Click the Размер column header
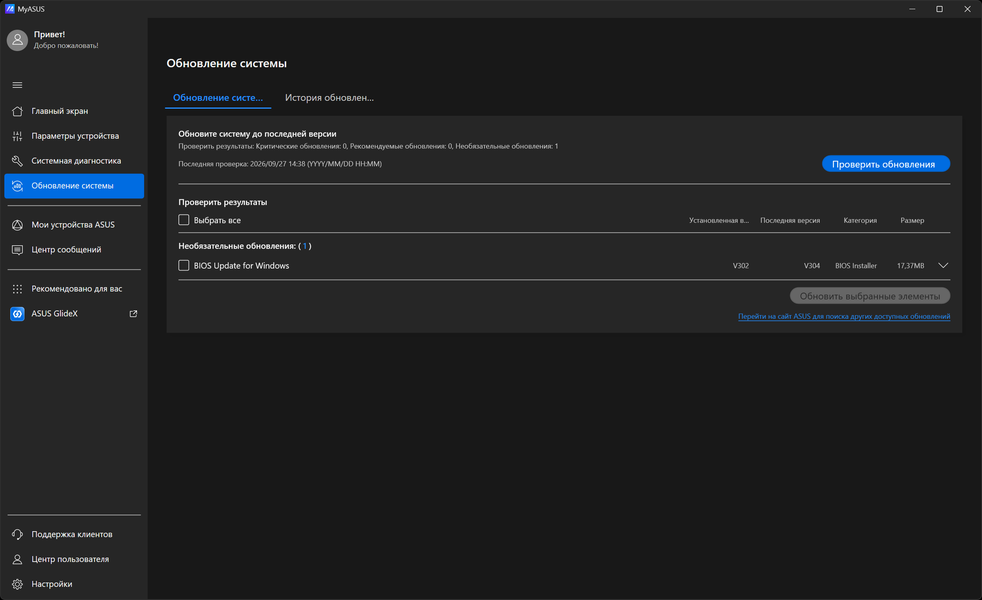This screenshot has width=982, height=600. click(912, 220)
